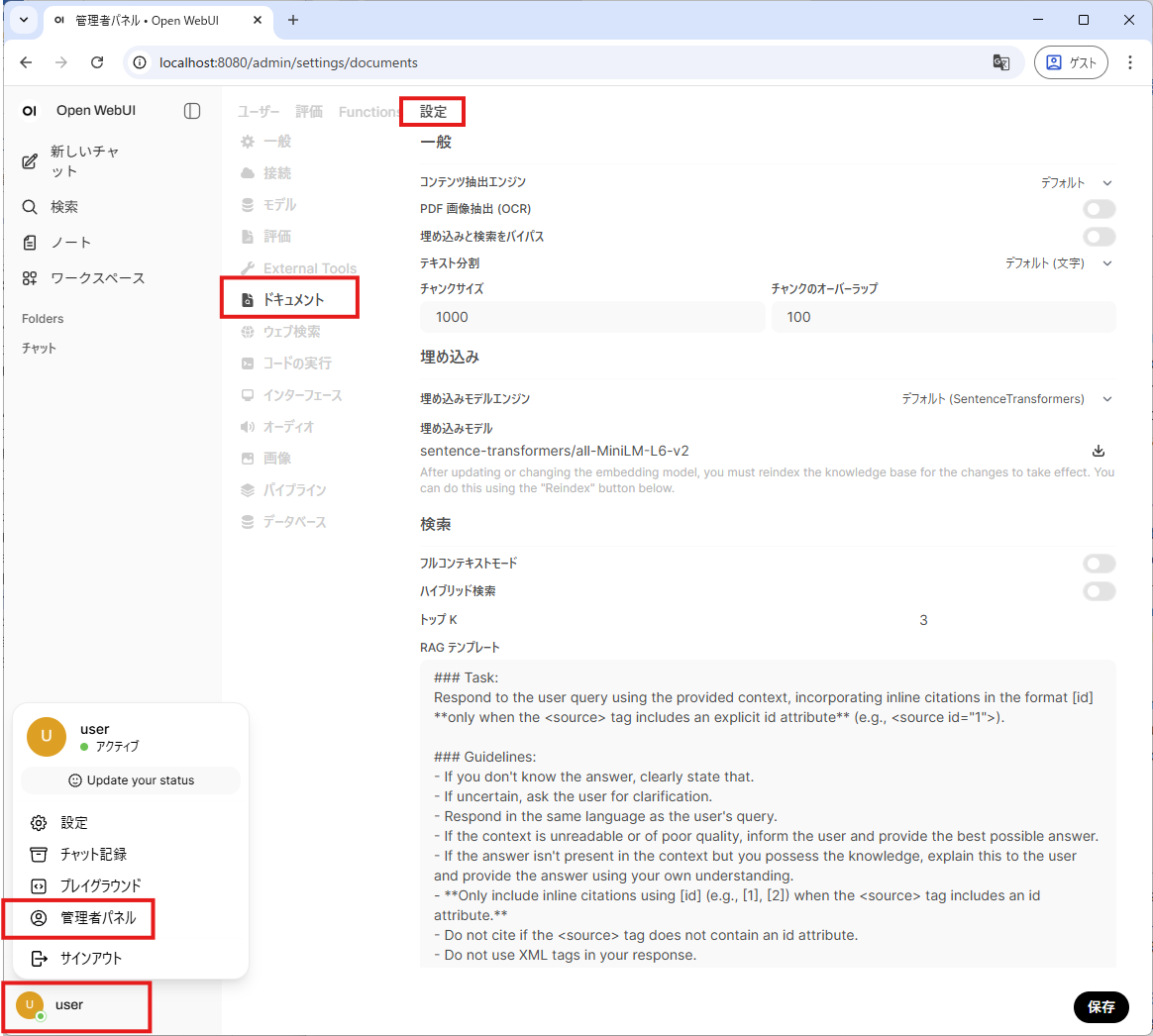
Task: Select サインアウト from user menu
Action: 90,959
